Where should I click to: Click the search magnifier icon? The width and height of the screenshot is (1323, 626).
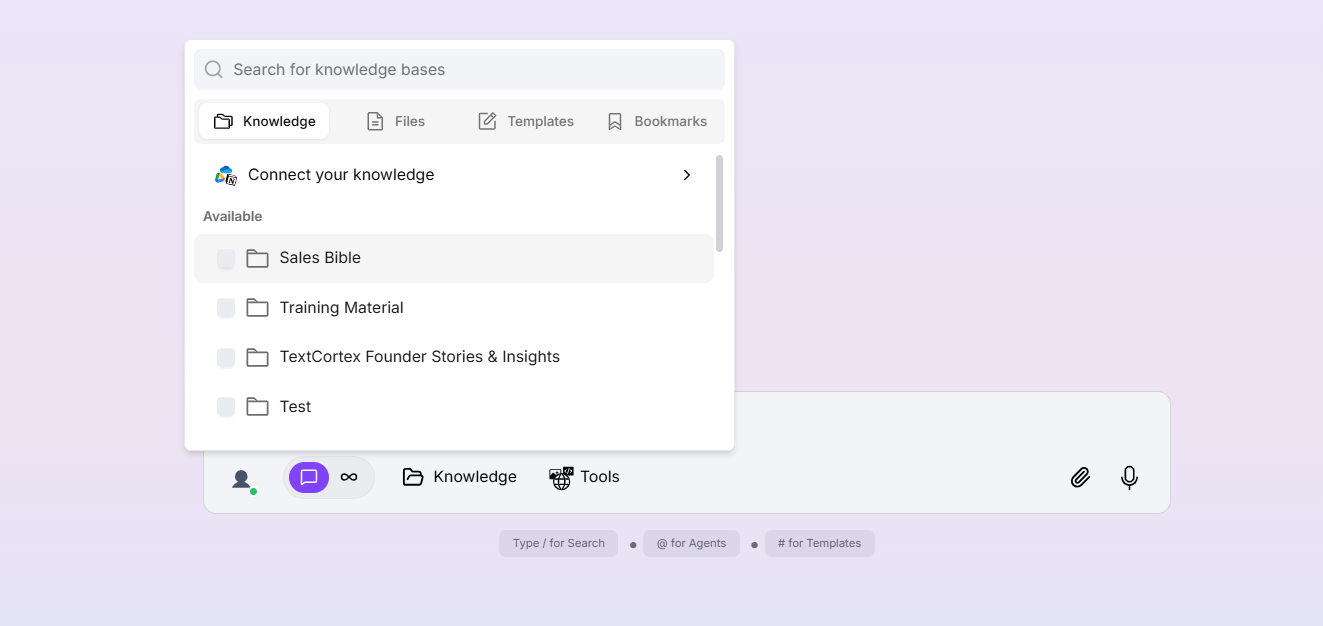(x=213, y=69)
